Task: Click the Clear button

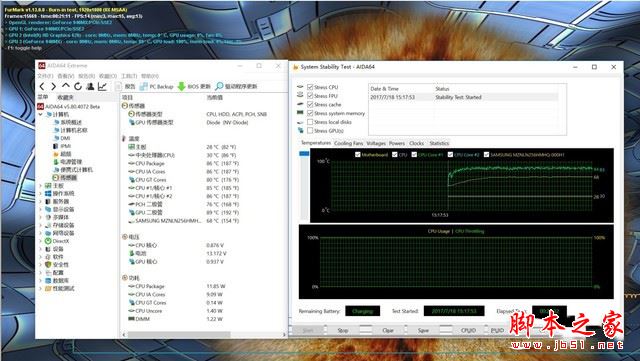Action: click(x=388, y=330)
